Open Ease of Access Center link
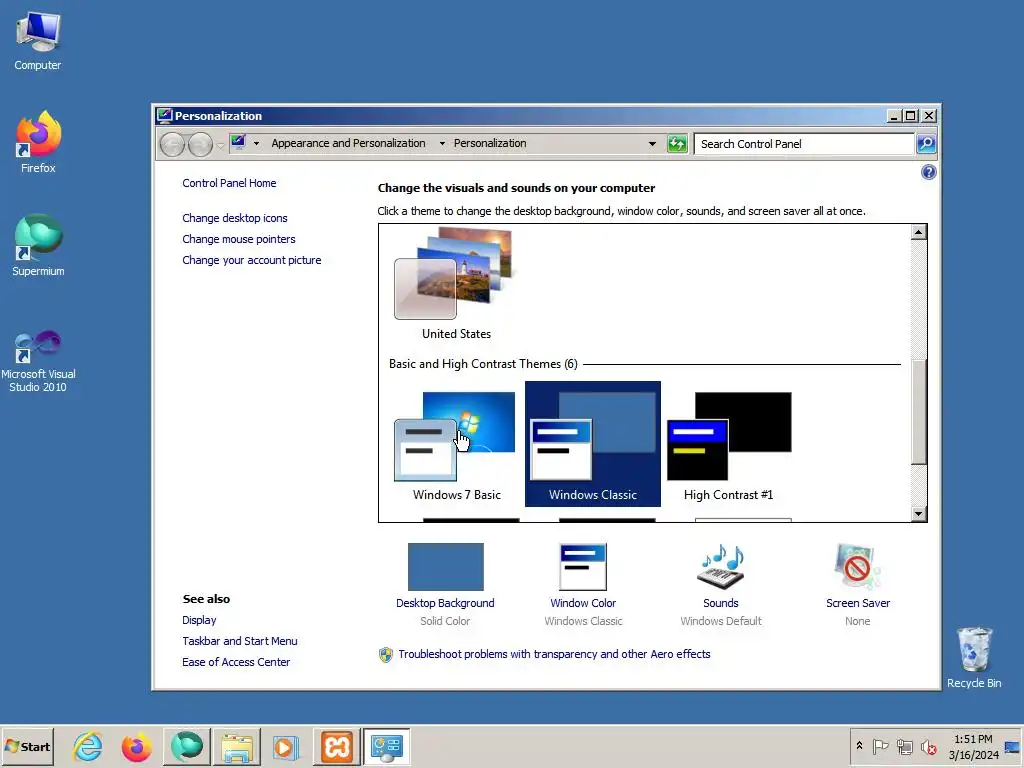Viewport: 1024px width, 768px height. (x=236, y=662)
